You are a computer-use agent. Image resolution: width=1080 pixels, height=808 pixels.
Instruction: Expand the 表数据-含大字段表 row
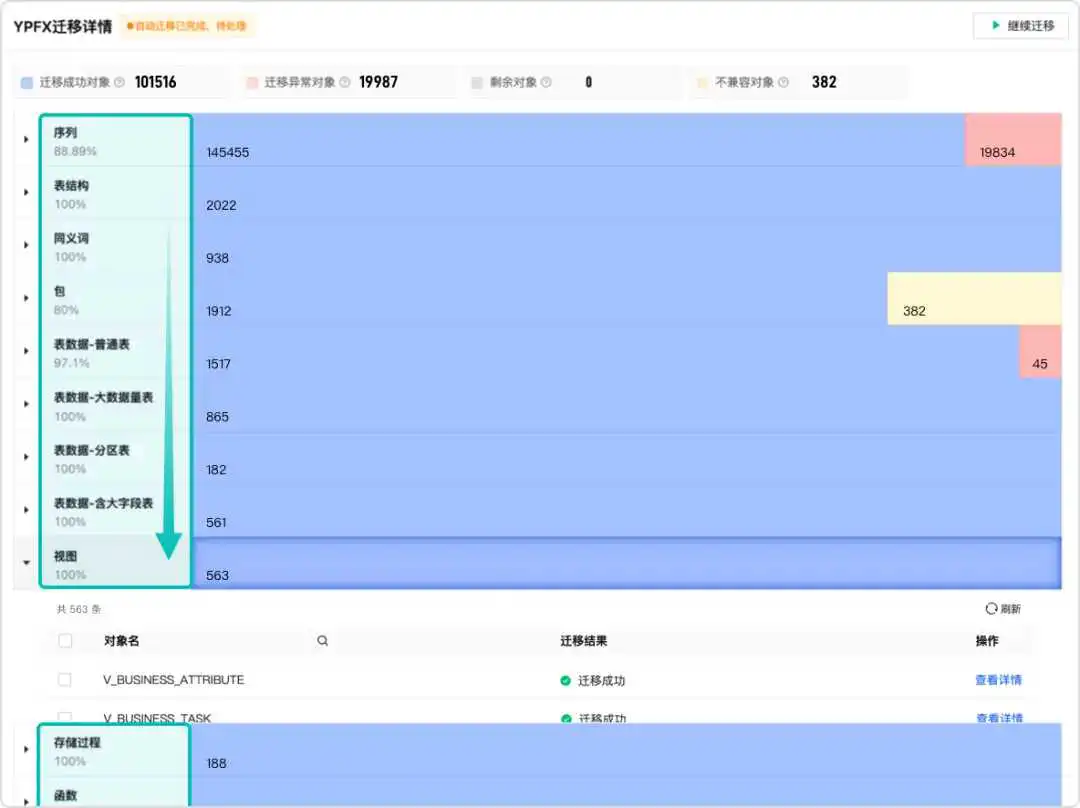26,510
